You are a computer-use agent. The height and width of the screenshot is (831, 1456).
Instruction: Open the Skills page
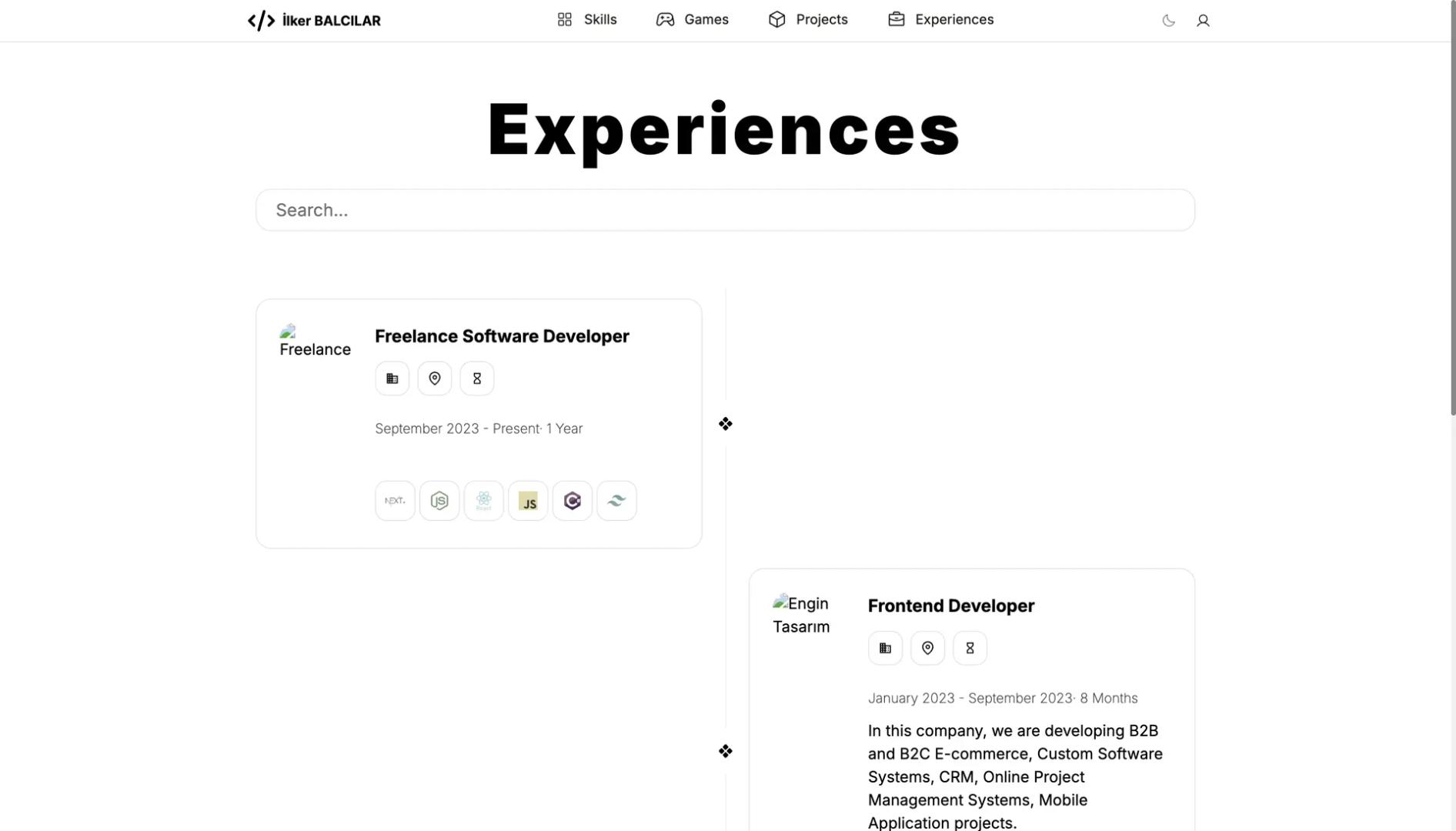[x=586, y=19]
